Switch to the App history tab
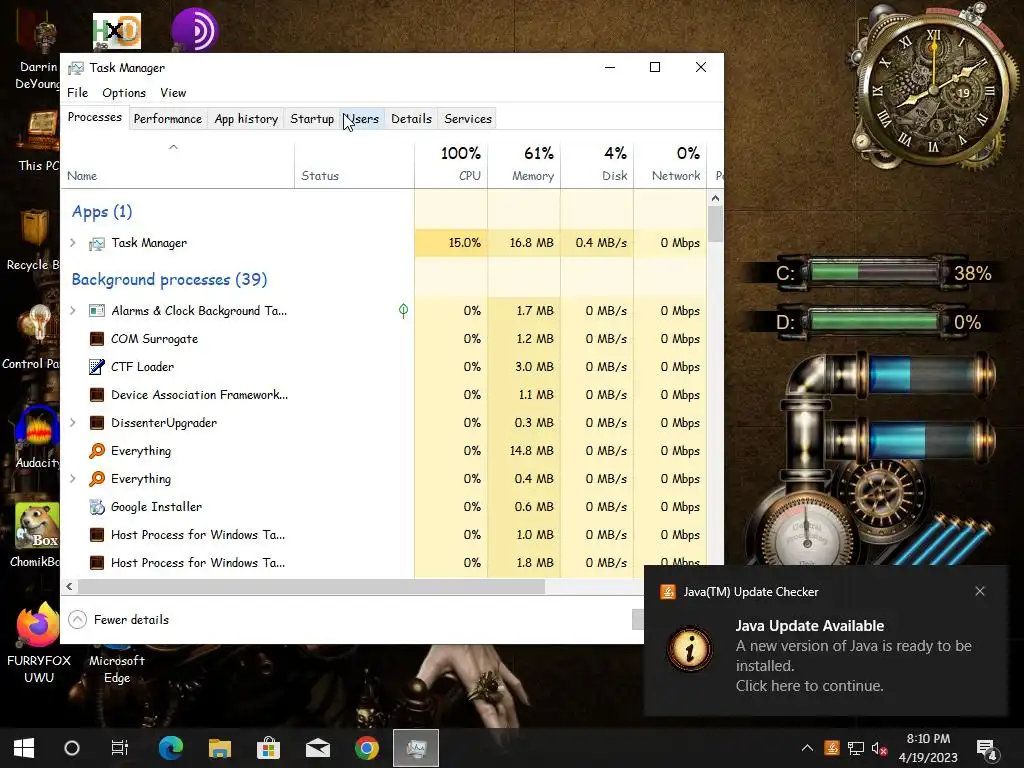The width and height of the screenshot is (1024, 768). (x=246, y=119)
